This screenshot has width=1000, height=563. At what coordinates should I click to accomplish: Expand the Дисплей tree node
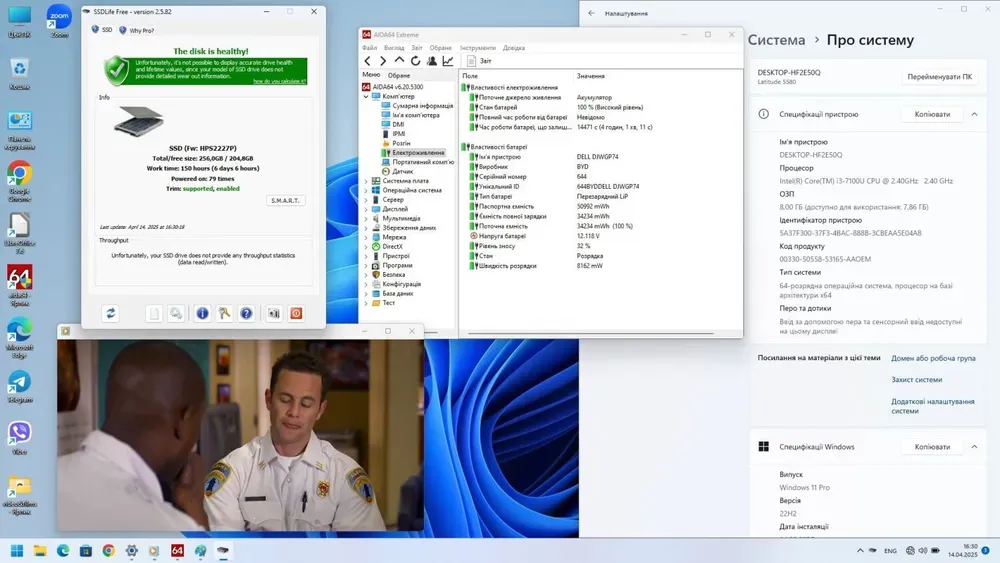(x=366, y=209)
